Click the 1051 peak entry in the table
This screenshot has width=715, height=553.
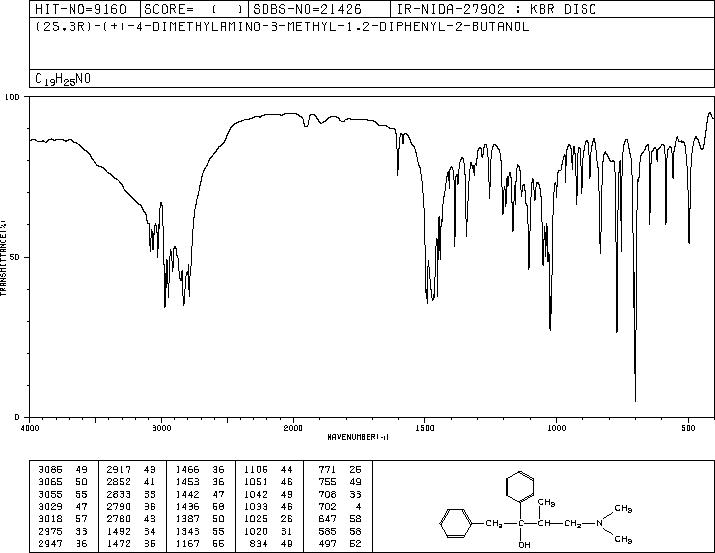click(268, 482)
